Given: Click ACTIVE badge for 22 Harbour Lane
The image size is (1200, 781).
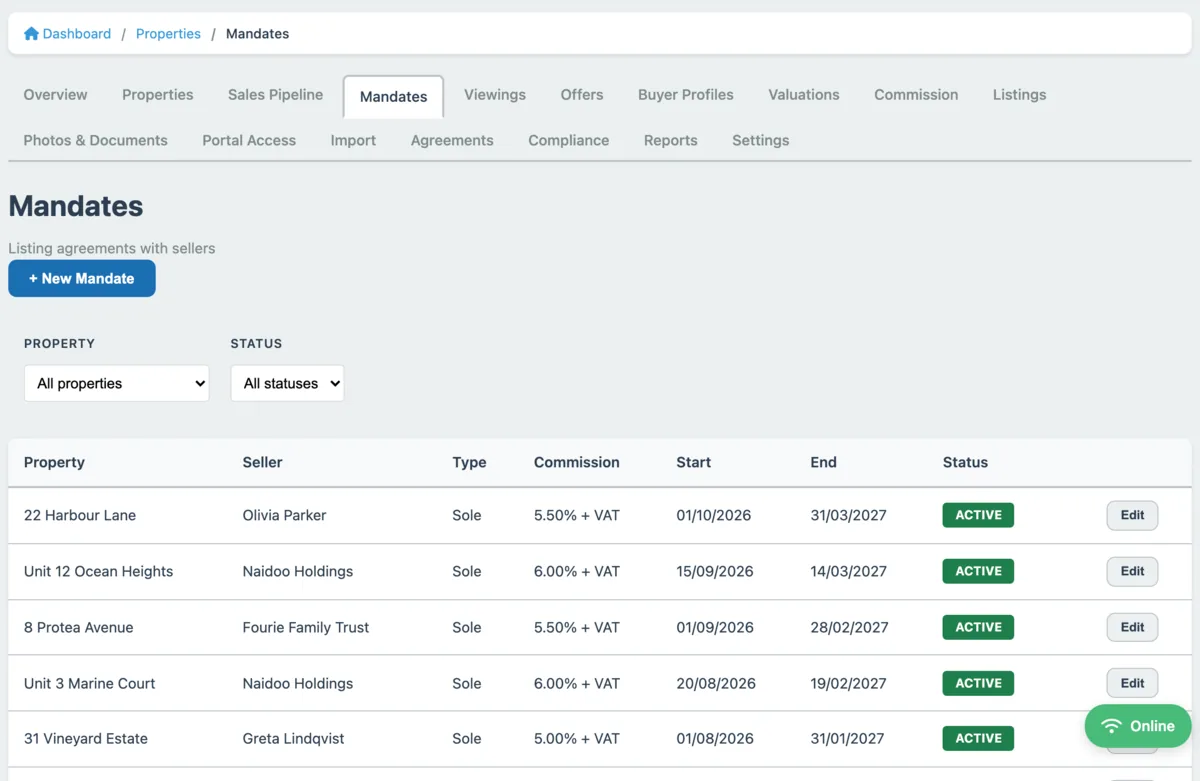Looking at the screenshot, I should point(978,516).
